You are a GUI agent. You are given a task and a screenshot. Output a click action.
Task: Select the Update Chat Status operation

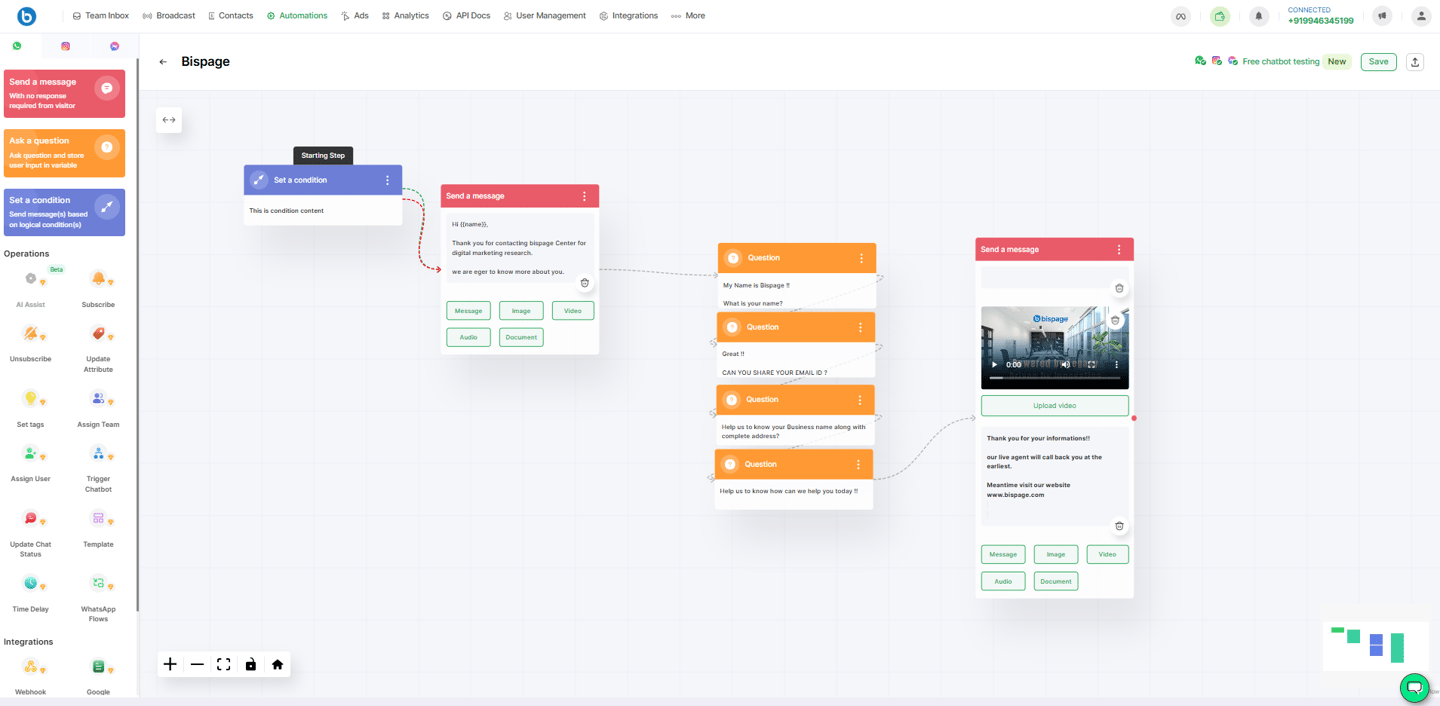tap(31, 532)
